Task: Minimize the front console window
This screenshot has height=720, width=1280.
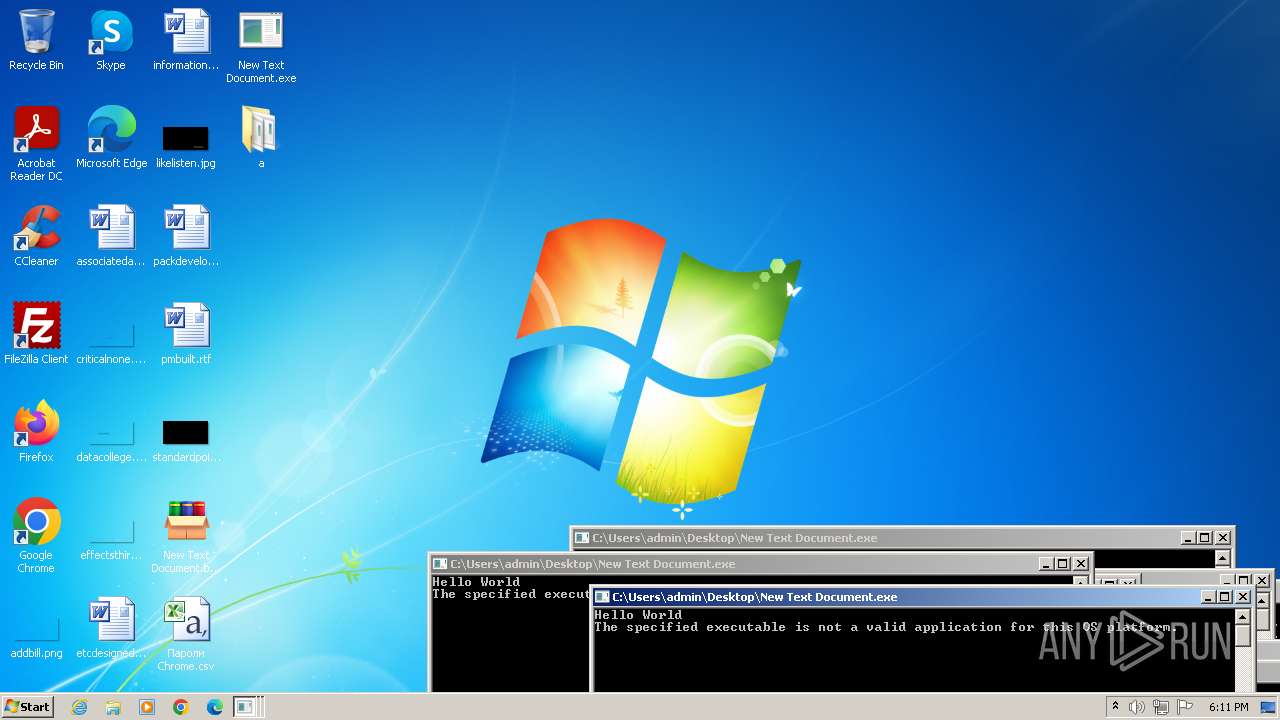Action: 1208,597
